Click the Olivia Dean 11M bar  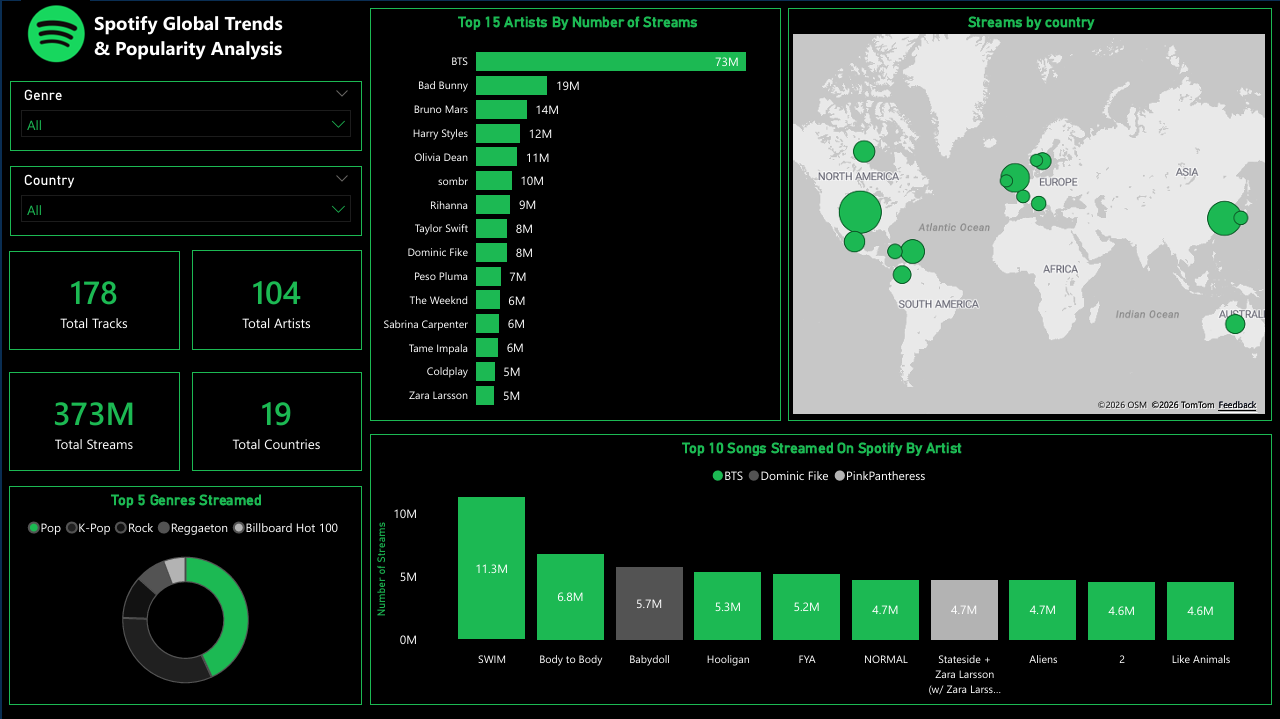click(496, 157)
